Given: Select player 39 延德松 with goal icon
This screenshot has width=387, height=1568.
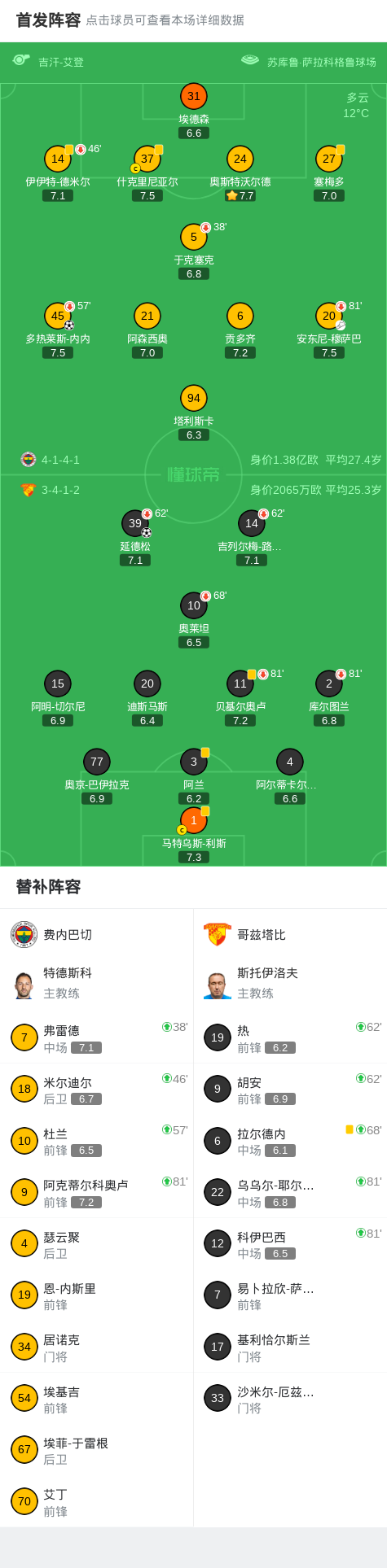Looking at the screenshot, I should [135, 523].
